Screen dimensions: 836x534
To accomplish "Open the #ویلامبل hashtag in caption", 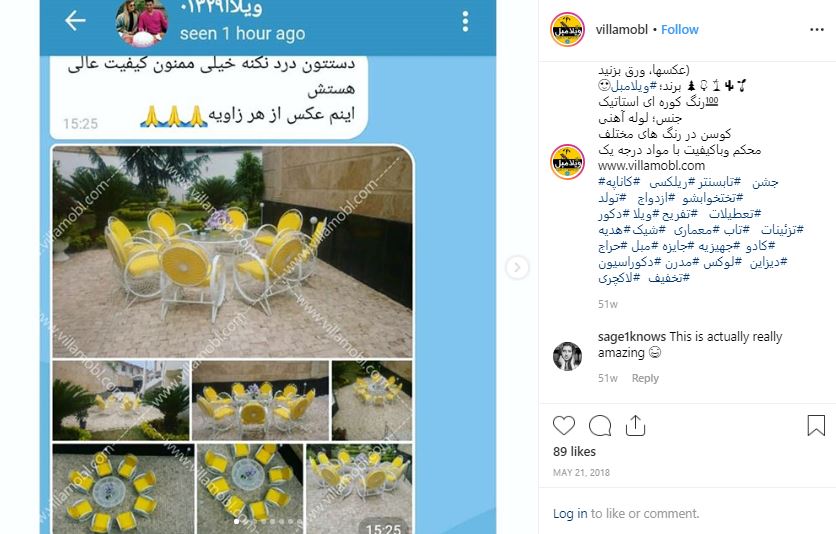I will [x=630, y=86].
